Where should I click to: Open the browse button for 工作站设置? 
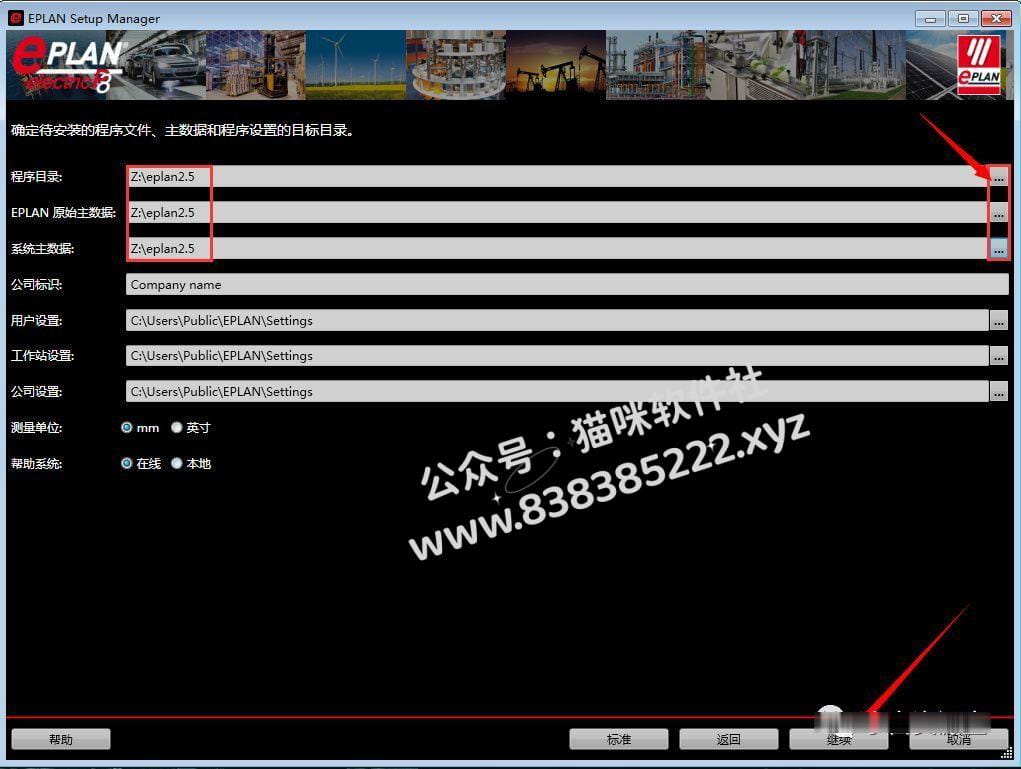coord(999,356)
